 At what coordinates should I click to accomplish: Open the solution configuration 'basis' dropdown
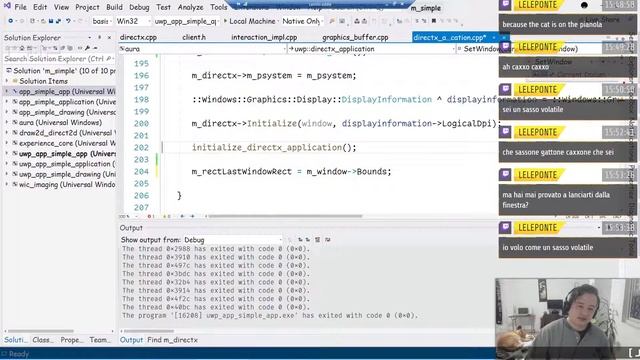coord(102,21)
